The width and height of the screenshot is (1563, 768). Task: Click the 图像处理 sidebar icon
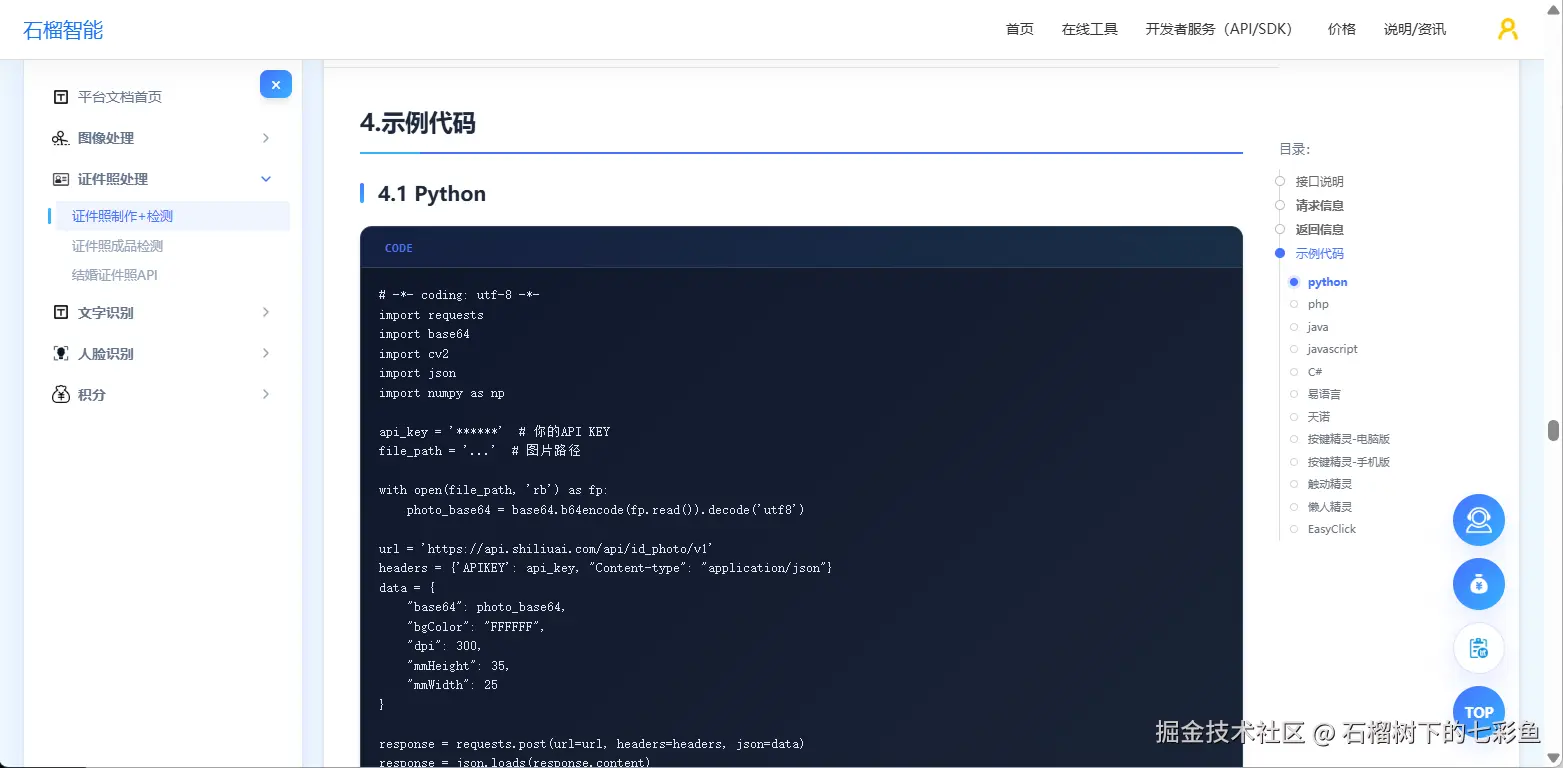pos(61,138)
